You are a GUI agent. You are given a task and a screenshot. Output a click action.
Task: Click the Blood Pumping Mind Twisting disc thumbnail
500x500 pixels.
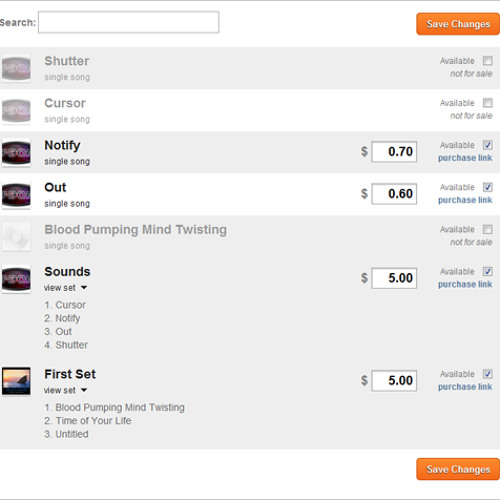tap(16, 237)
